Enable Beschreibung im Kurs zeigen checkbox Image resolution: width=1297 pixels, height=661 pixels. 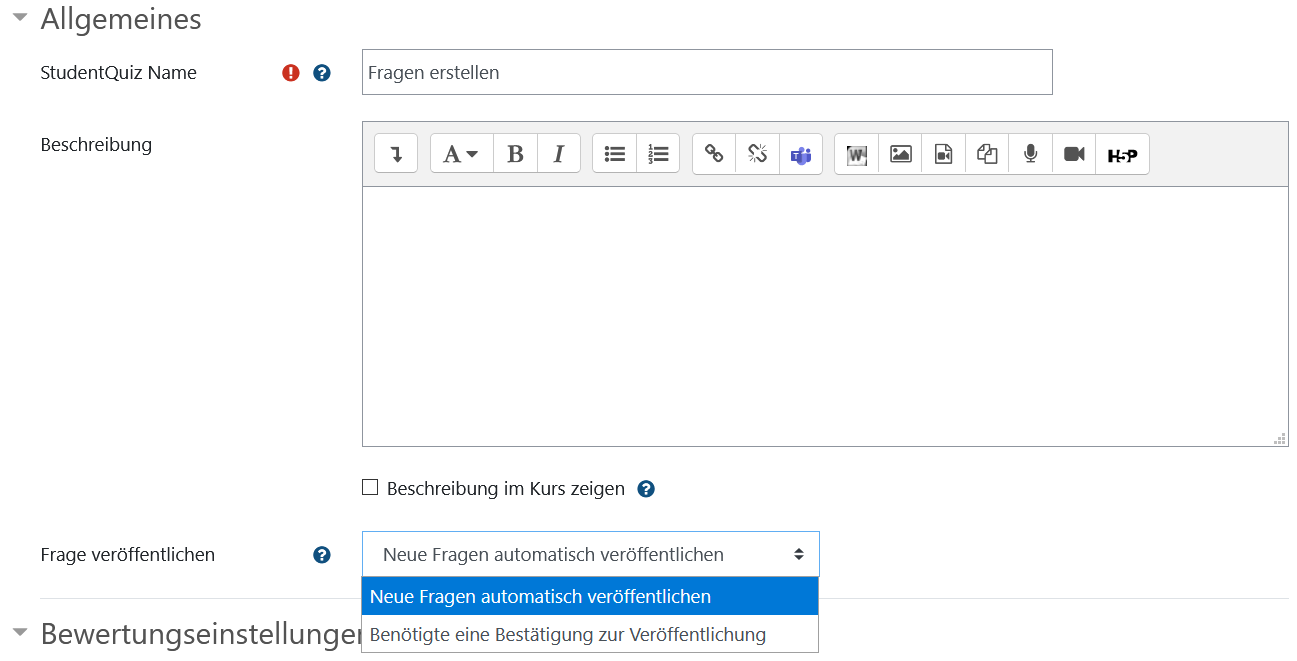[370, 487]
